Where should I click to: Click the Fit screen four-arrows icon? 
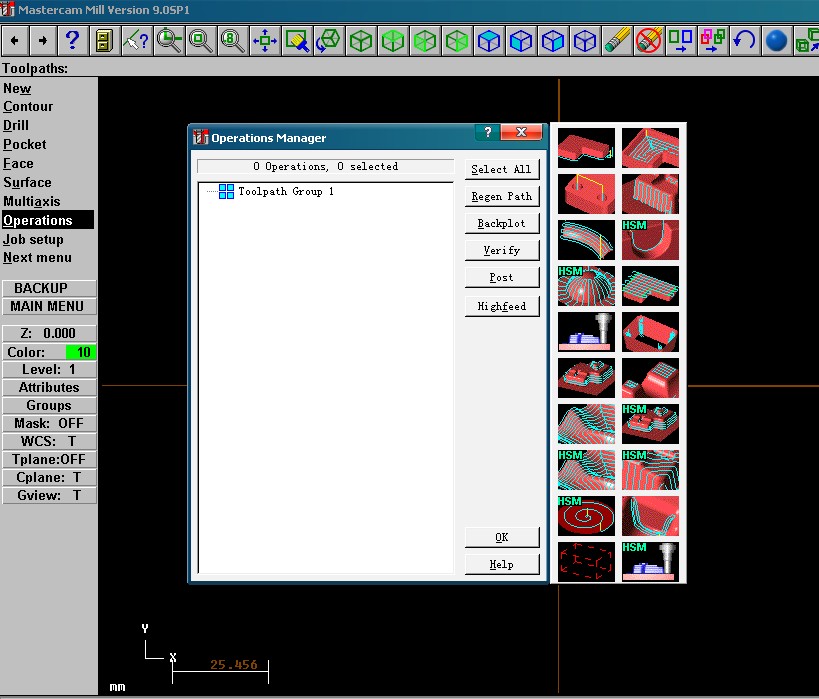coord(265,40)
